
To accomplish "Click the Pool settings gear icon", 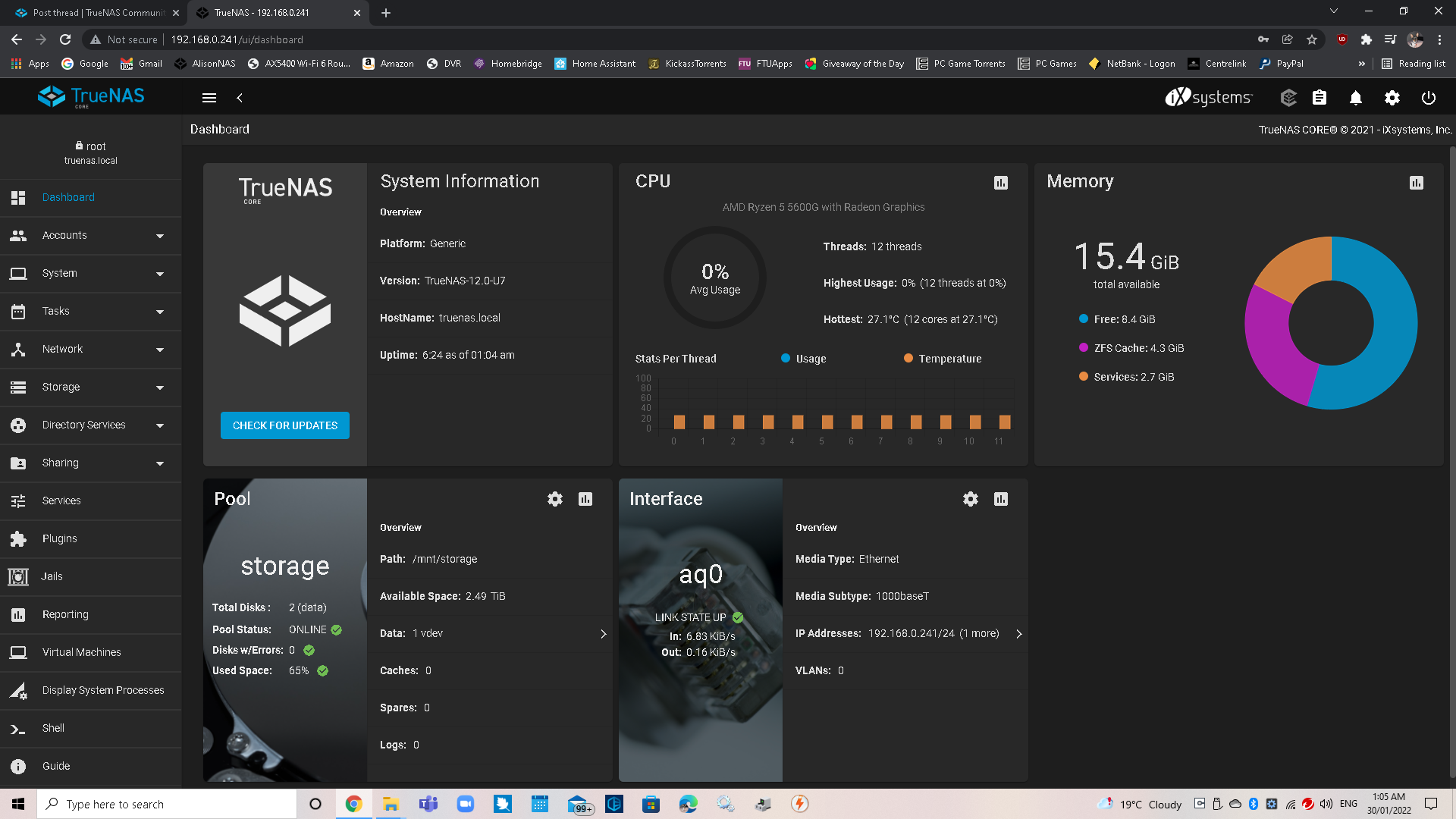I will pos(555,499).
